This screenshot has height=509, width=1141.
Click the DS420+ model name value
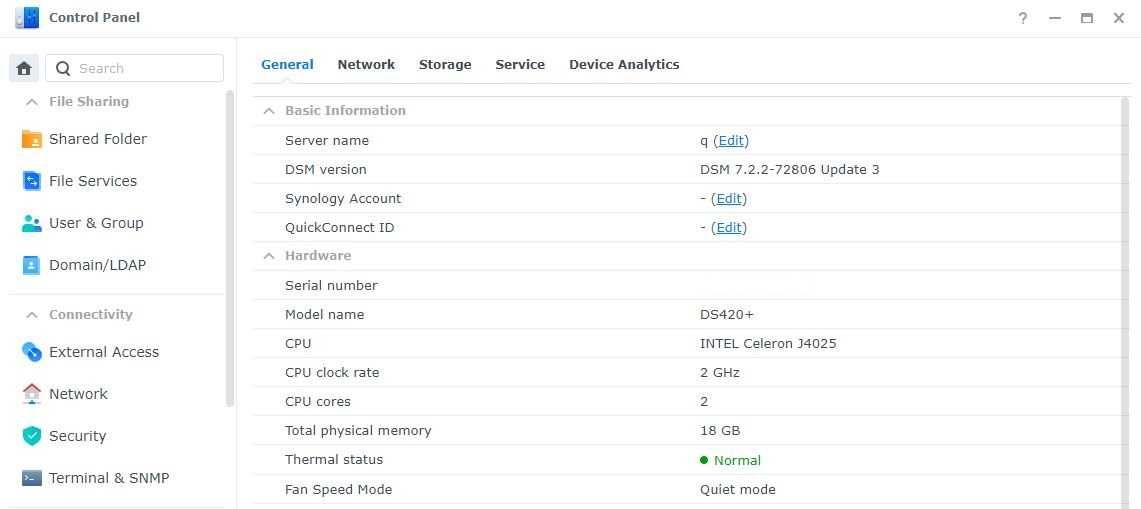pyautogui.click(x=727, y=315)
